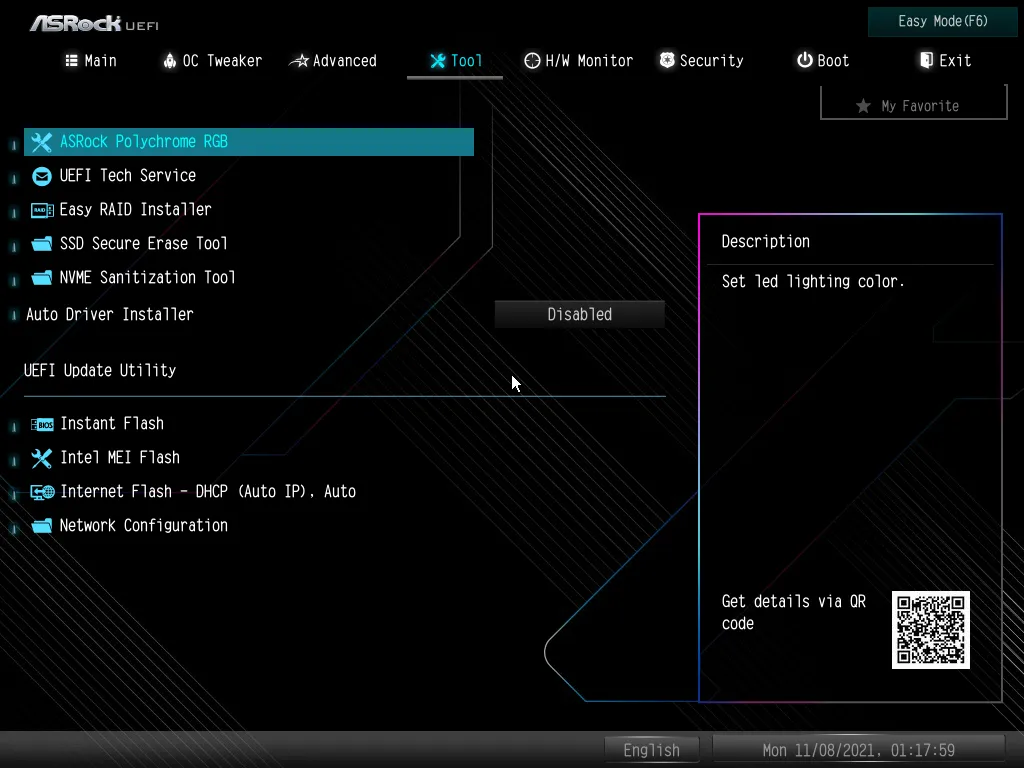This screenshot has width=1024, height=768.
Task: Switch to the Security tab
Action: 701,61
